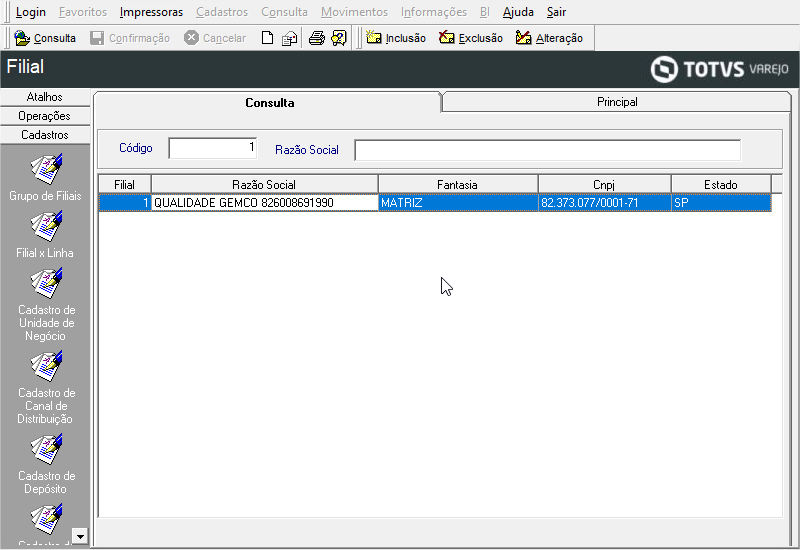Screen dimensions: 800x550
Task: Open Cadastro de Canal de Distribuição icon
Action: click(x=45, y=367)
